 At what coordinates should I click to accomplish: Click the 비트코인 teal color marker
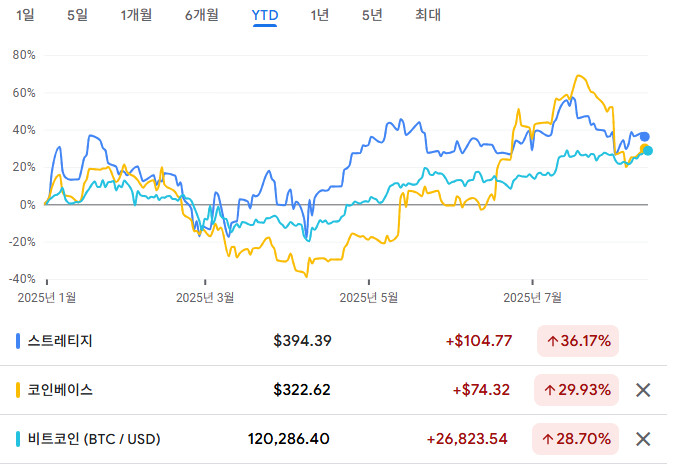(19, 439)
